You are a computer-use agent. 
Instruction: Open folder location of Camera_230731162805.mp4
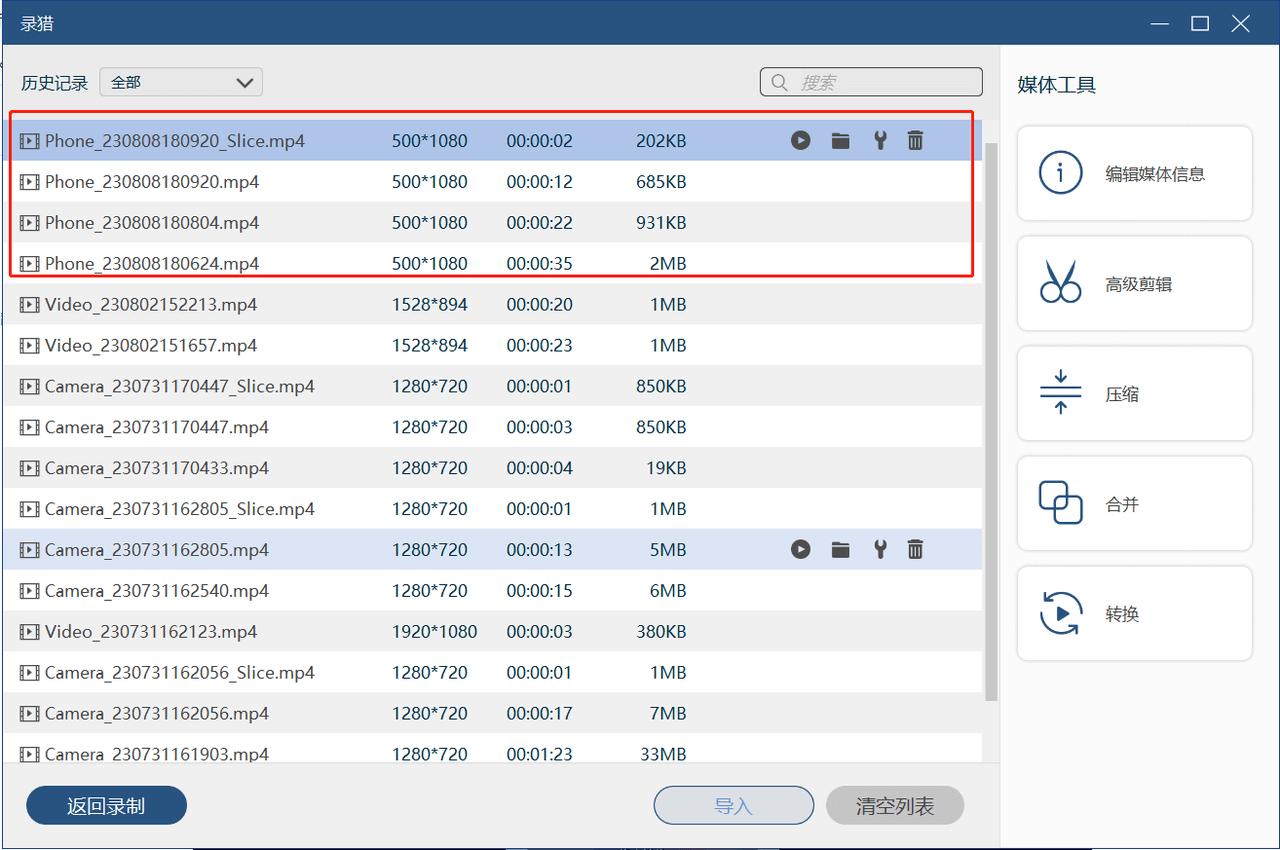[840, 549]
